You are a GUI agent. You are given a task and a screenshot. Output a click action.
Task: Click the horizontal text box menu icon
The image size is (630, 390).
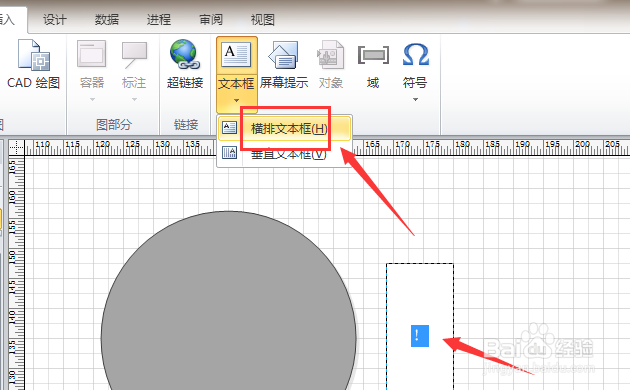click(229, 128)
